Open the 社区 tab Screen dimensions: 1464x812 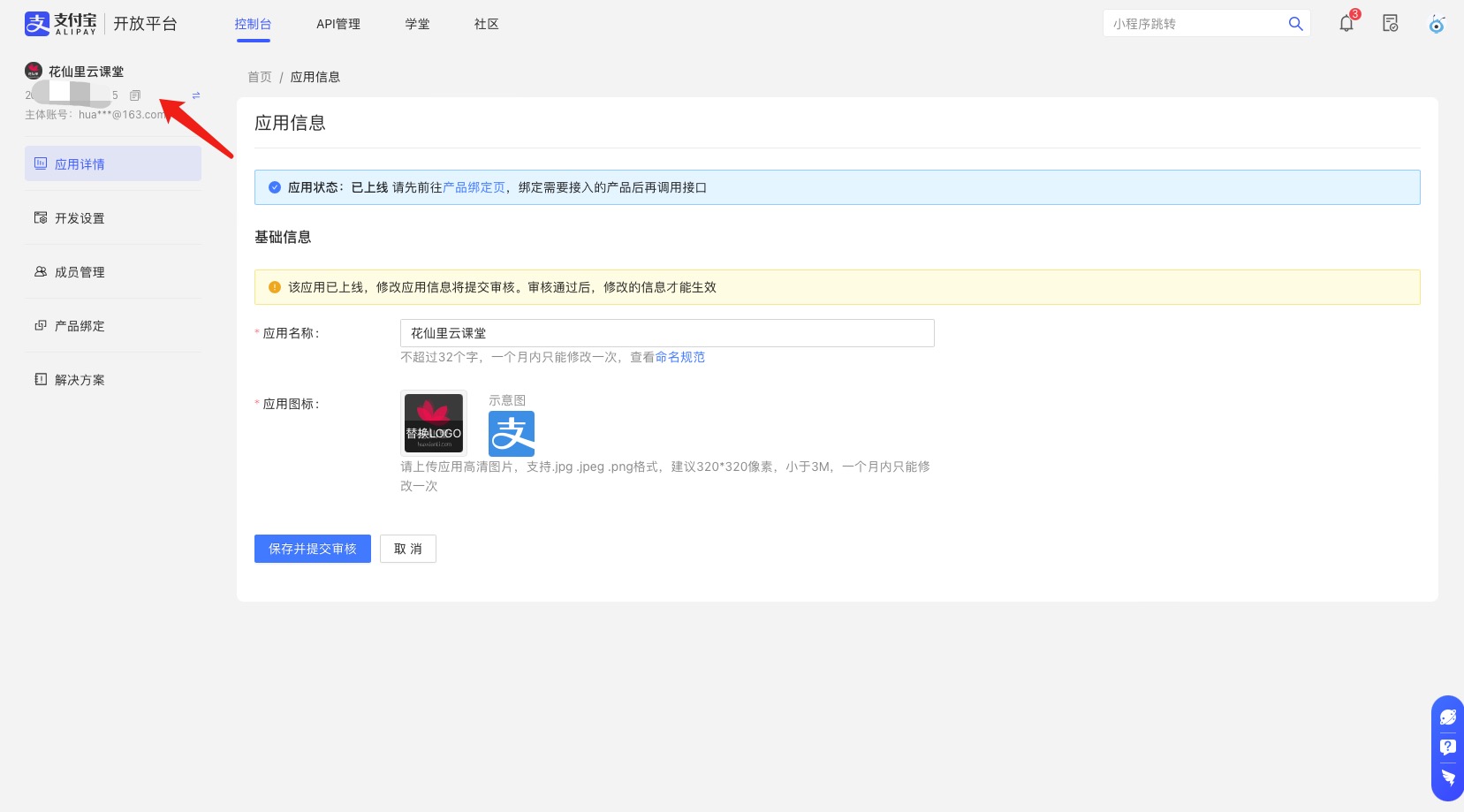pyautogui.click(x=487, y=24)
